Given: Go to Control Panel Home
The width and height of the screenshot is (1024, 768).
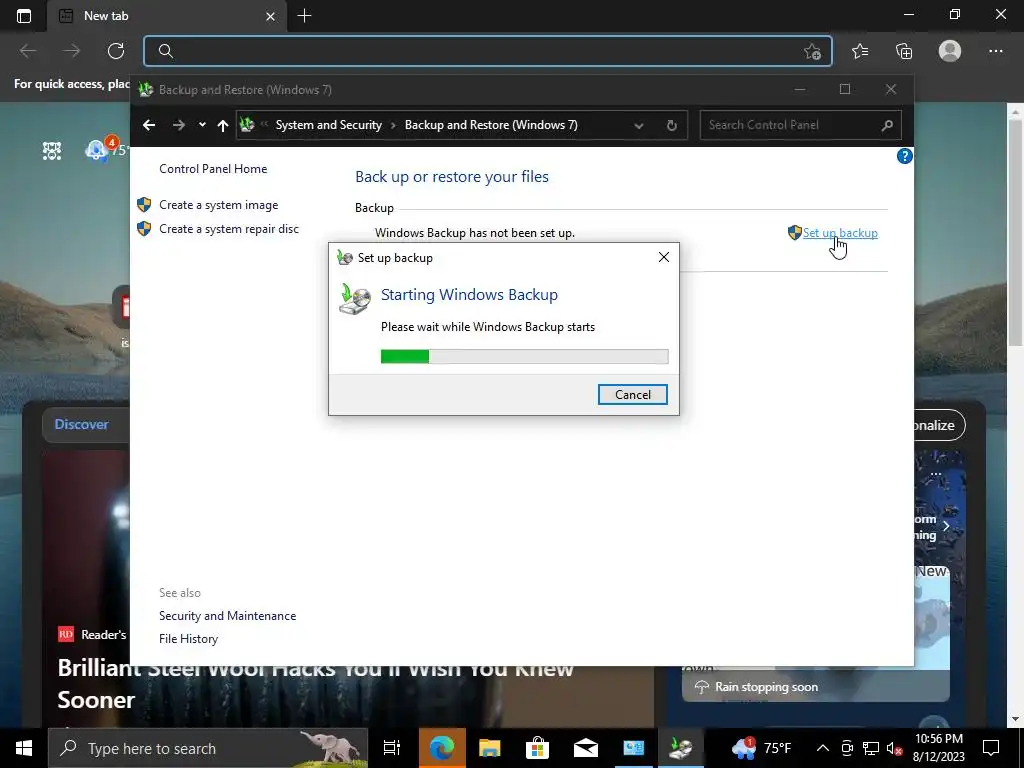Looking at the screenshot, I should coord(213,168).
